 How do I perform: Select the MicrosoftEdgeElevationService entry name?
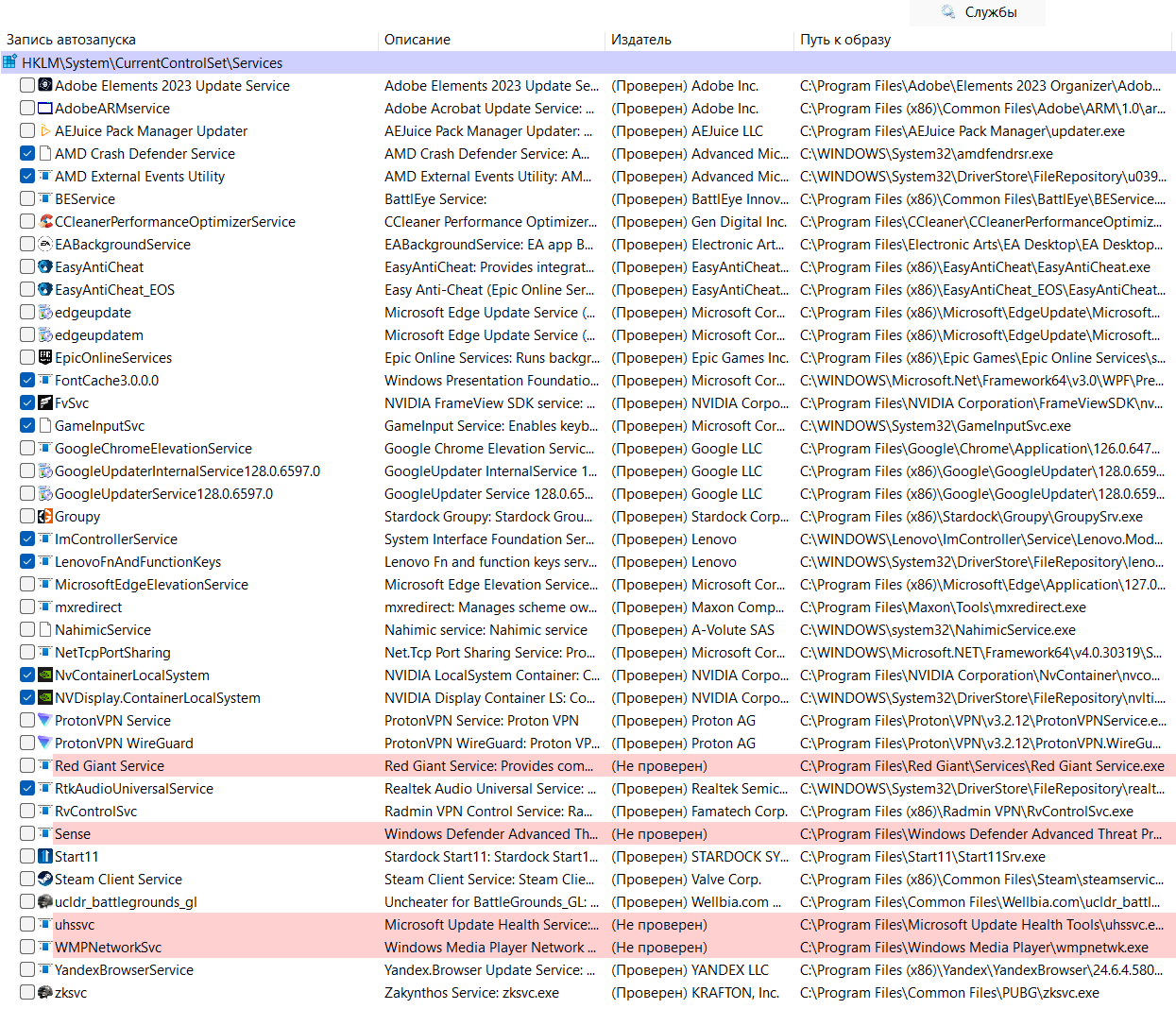point(151,585)
